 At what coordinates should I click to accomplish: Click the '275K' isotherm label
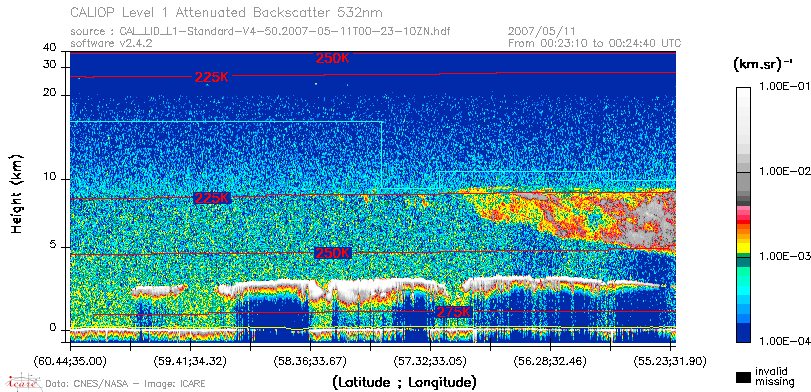point(454,312)
